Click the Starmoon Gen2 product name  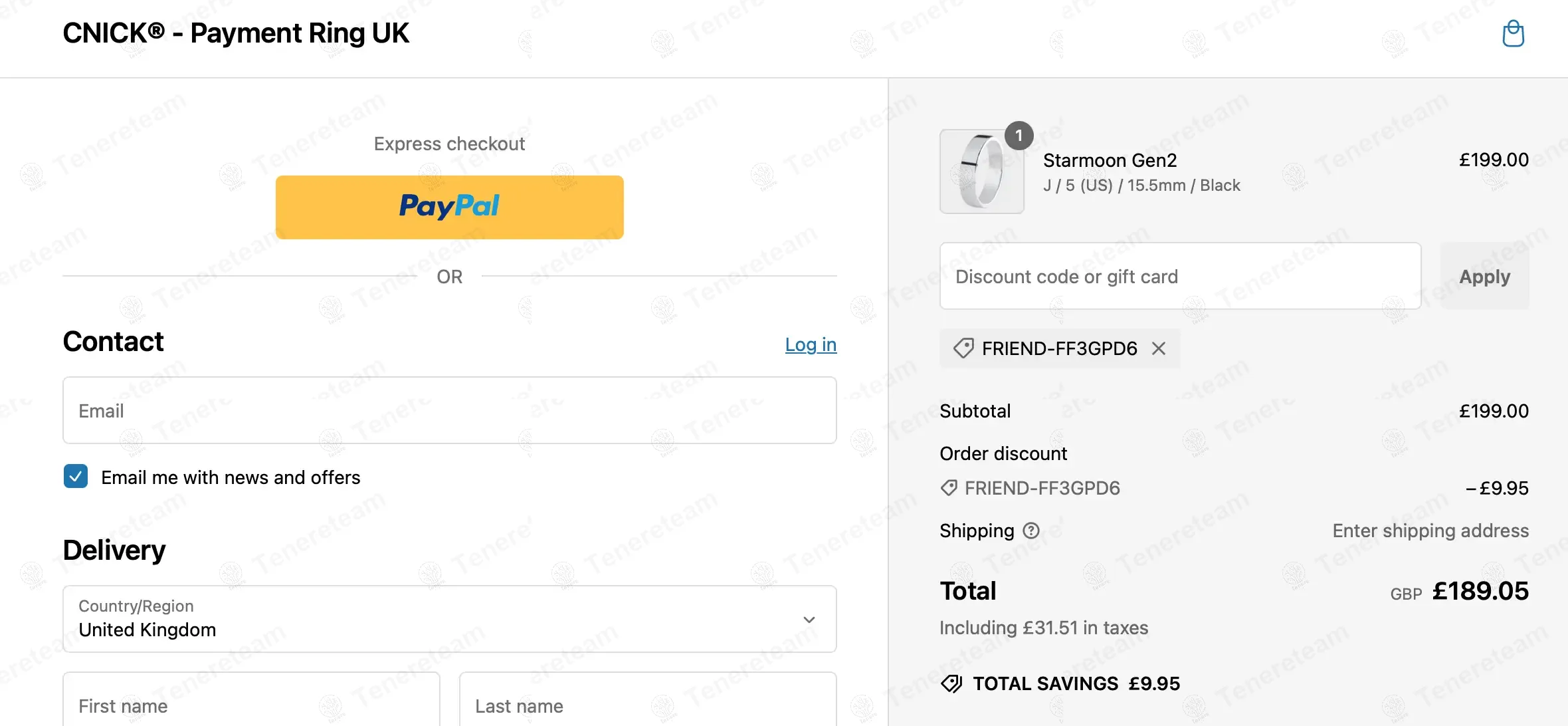(1110, 160)
